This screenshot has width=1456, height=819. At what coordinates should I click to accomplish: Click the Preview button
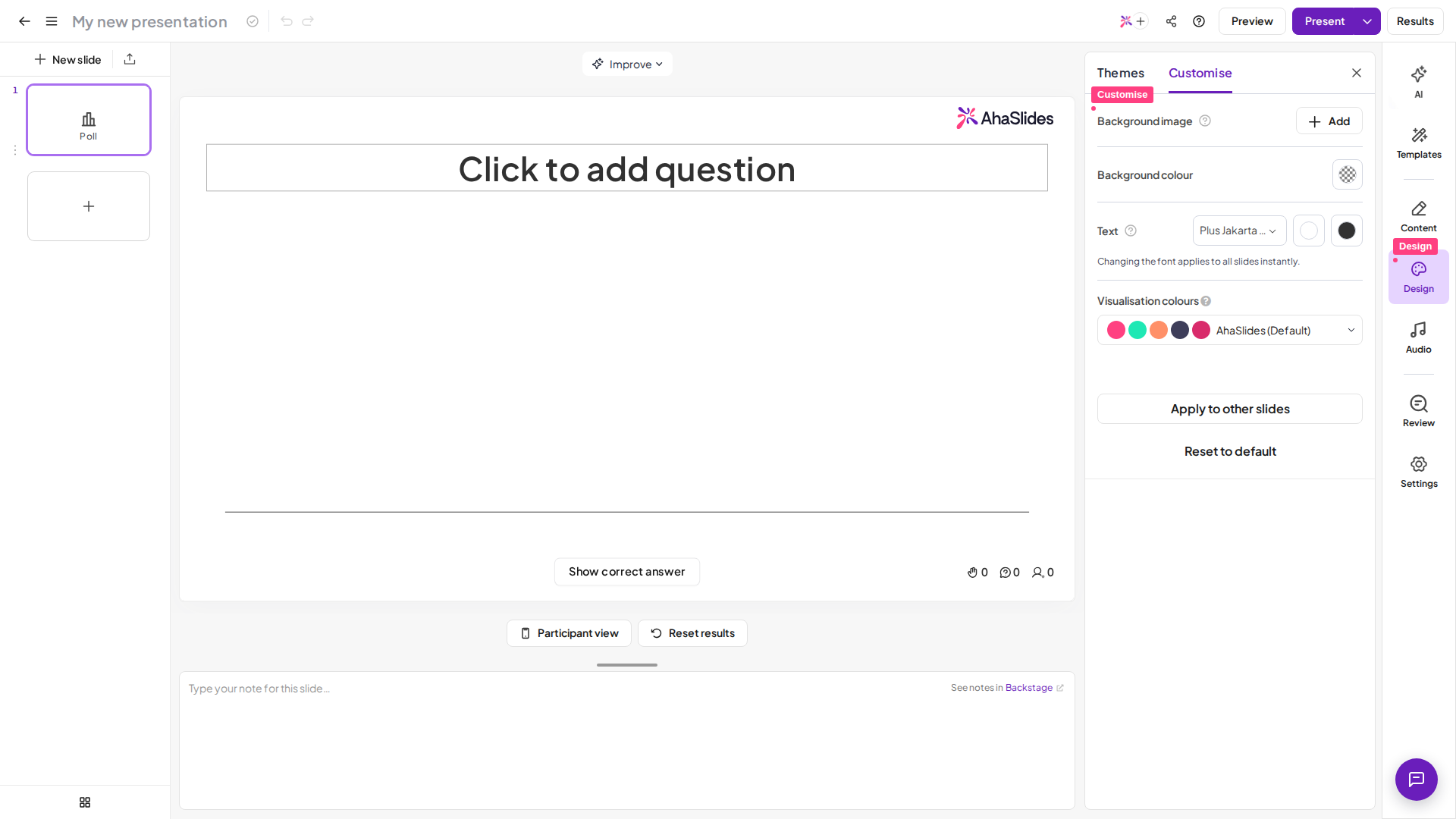[x=1252, y=21]
